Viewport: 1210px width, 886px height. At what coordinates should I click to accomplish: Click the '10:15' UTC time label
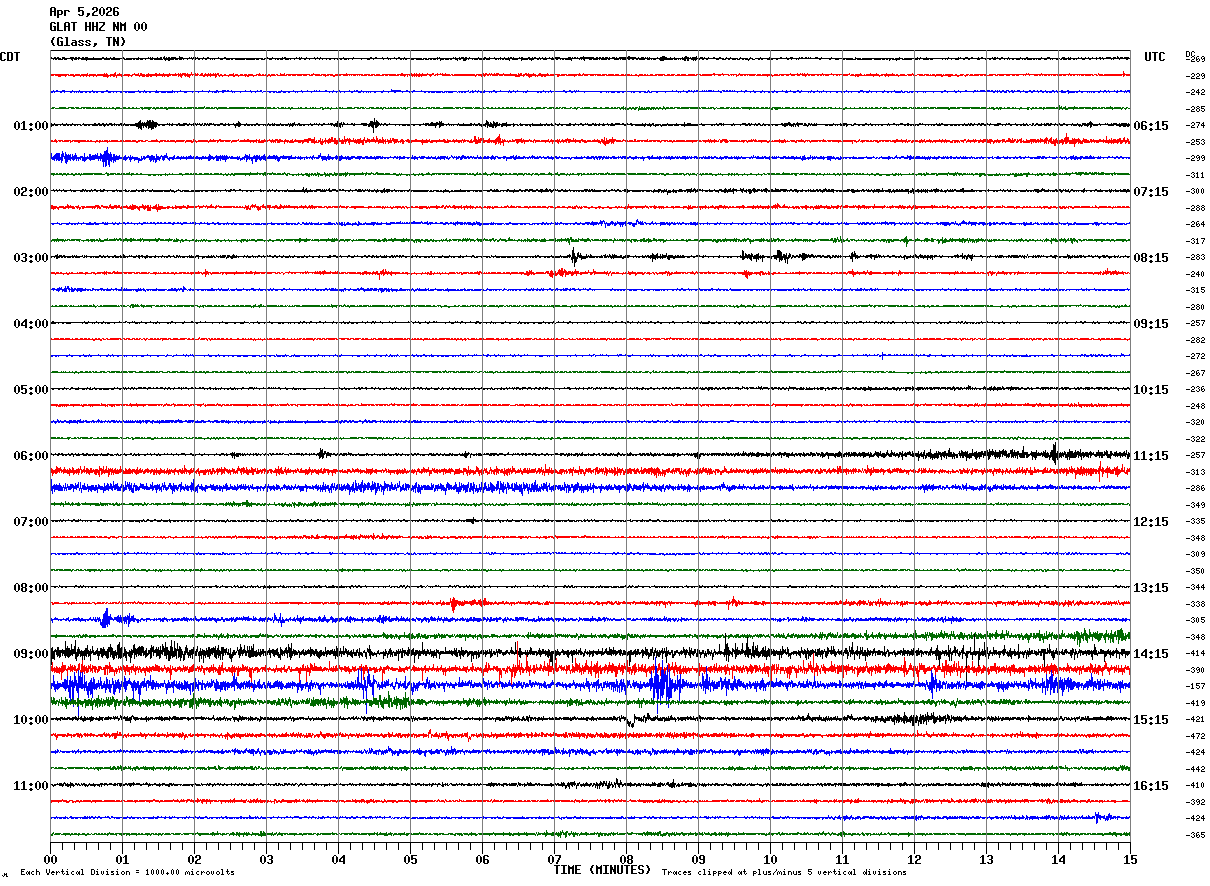(1152, 390)
